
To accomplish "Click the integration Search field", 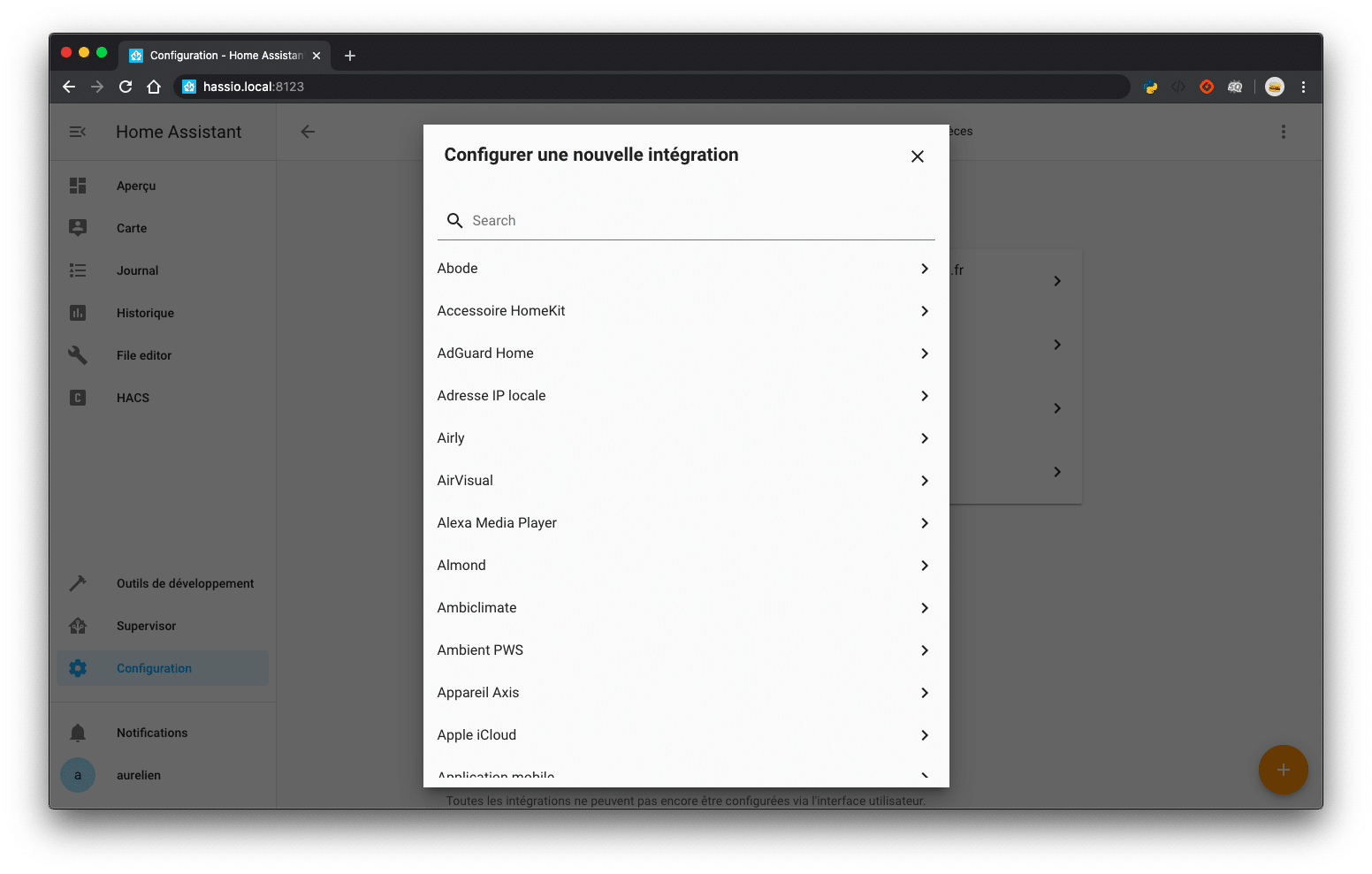I will coord(686,221).
